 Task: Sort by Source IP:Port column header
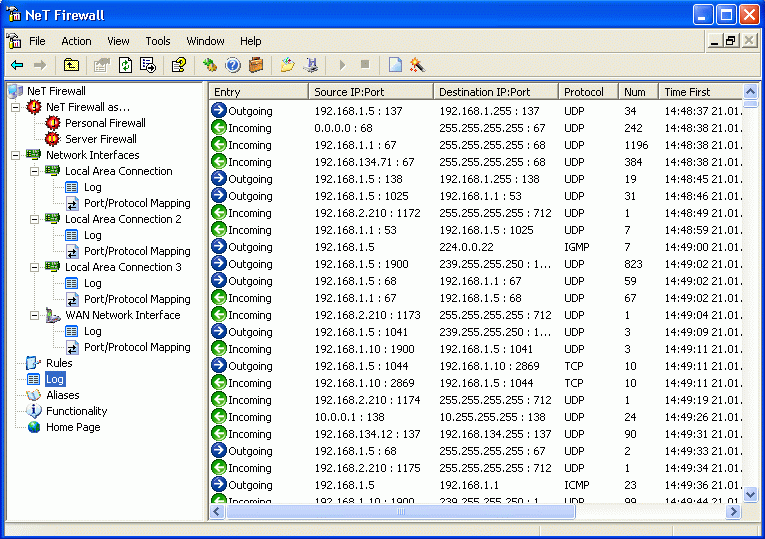coord(371,92)
